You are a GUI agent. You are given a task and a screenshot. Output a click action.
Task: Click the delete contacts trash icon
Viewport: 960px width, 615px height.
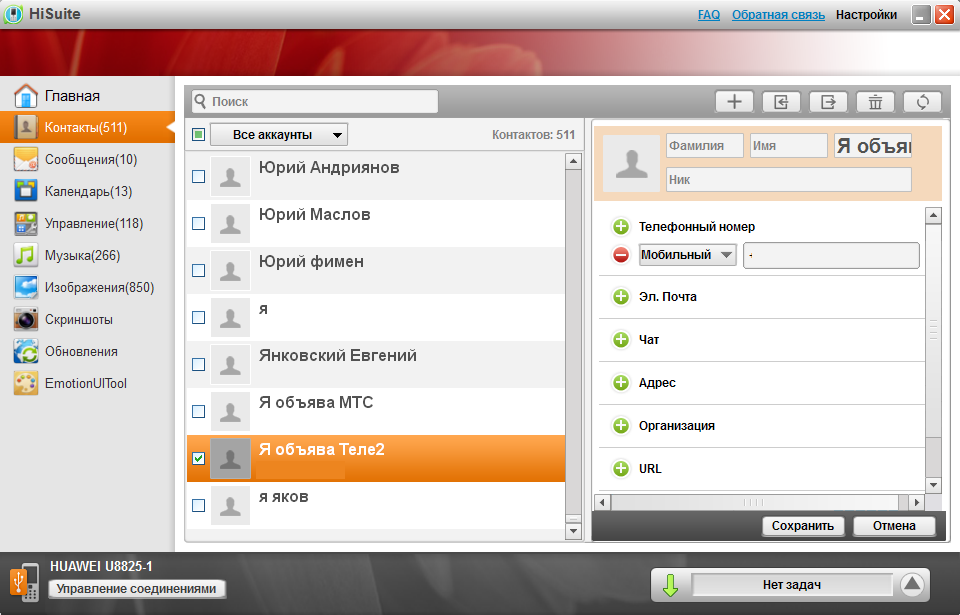click(x=876, y=102)
